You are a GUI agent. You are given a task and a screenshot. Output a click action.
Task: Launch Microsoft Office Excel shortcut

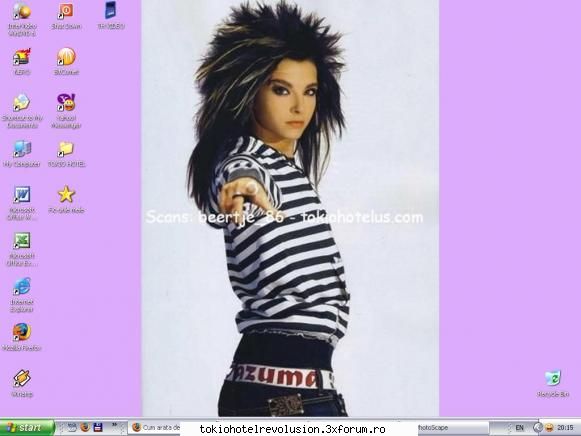[x=21, y=249]
